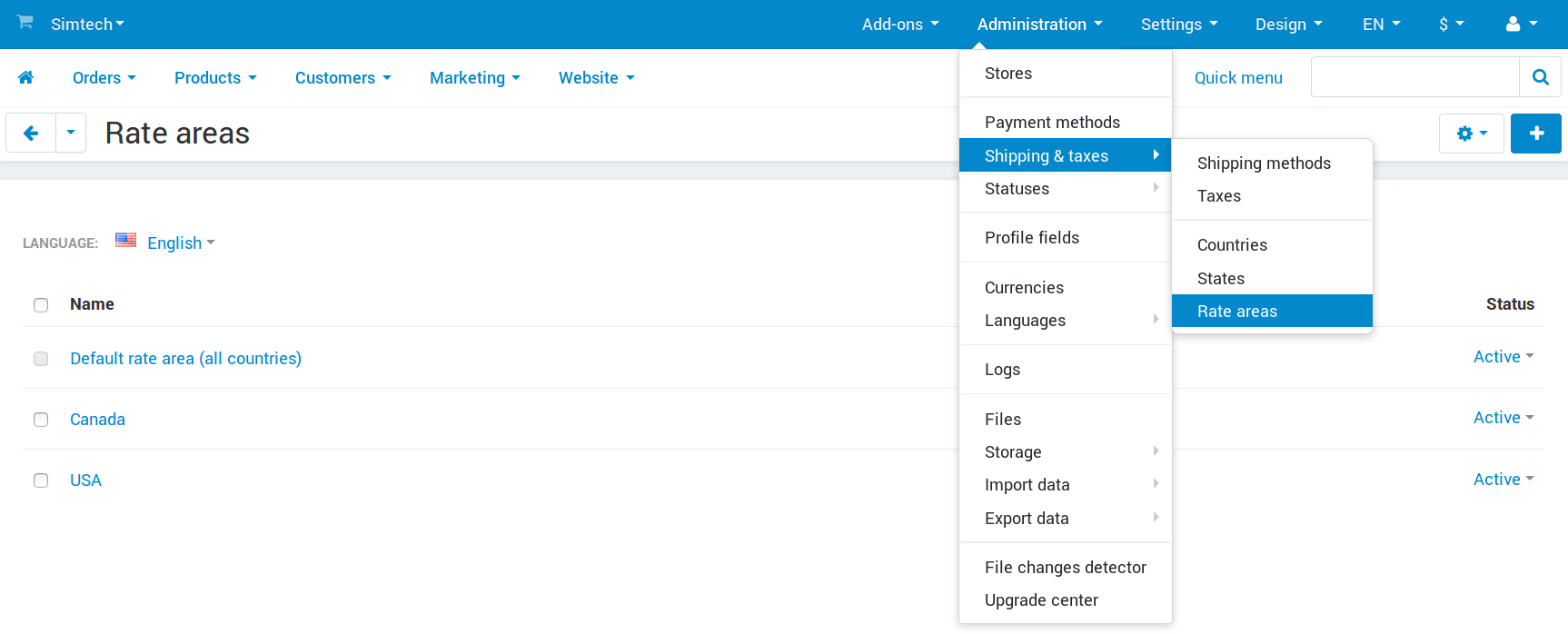
Task: Add a new rate area
Action: point(1536,134)
